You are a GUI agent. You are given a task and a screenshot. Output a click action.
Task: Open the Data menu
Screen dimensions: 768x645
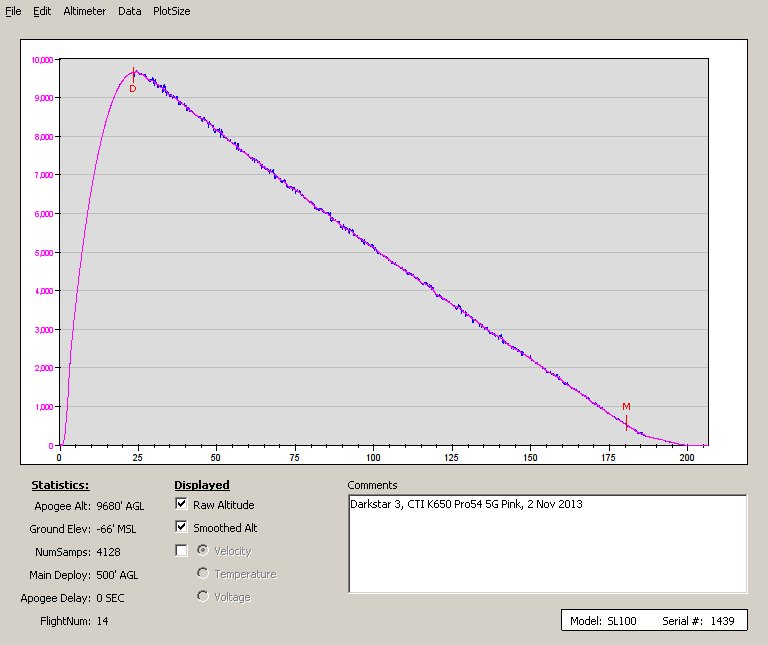click(x=129, y=11)
